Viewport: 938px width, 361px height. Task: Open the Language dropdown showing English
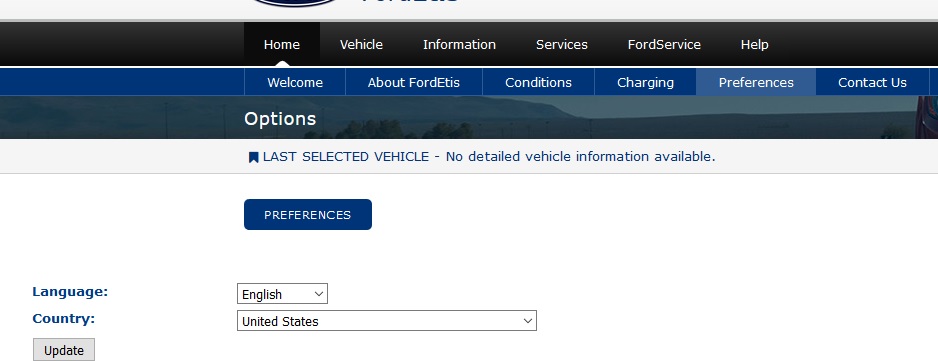click(x=282, y=294)
